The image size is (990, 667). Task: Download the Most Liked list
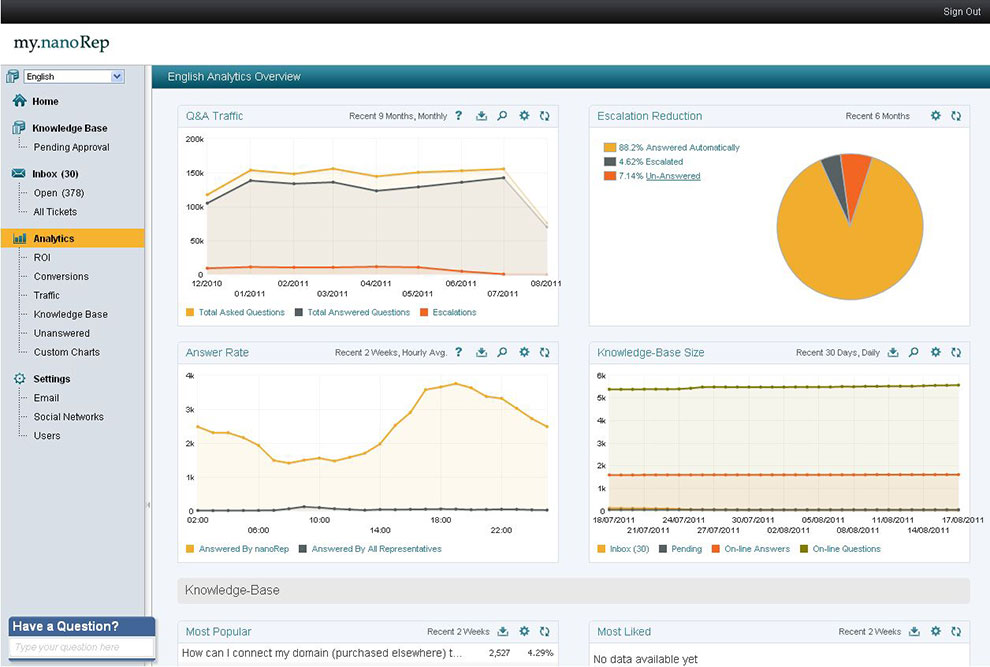tap(914, 631)
